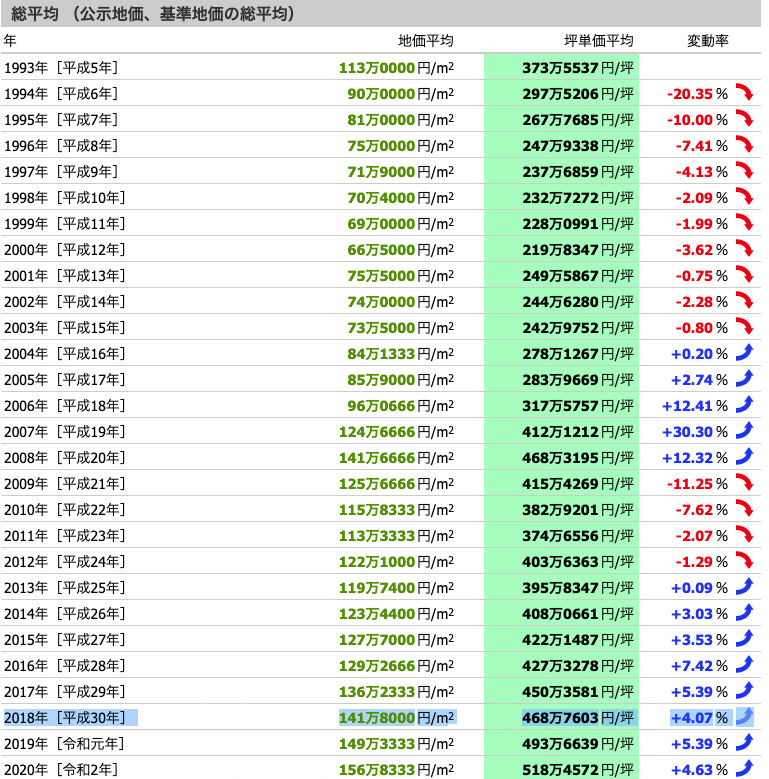Click the highlighted price 141万8000円/m²
Screen dimensions: 769x779
(x=396, y=717)
